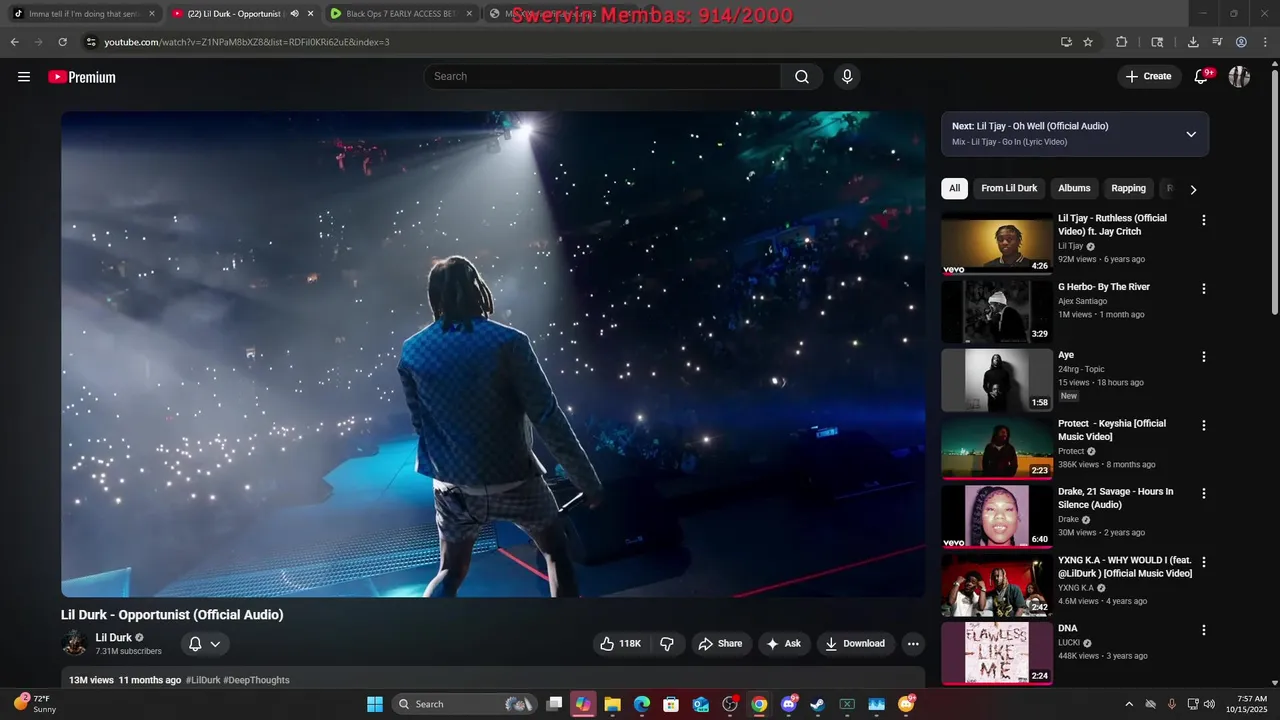Open Drake Hours In Silence thumbnail
1280x720 pixels.
point(996,517)
